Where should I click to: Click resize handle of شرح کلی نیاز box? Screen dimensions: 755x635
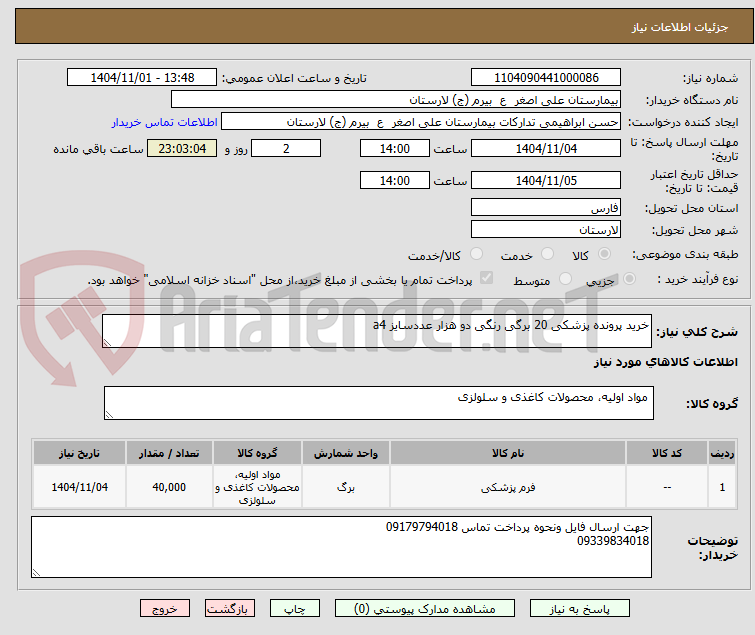(x=107, y=343)
